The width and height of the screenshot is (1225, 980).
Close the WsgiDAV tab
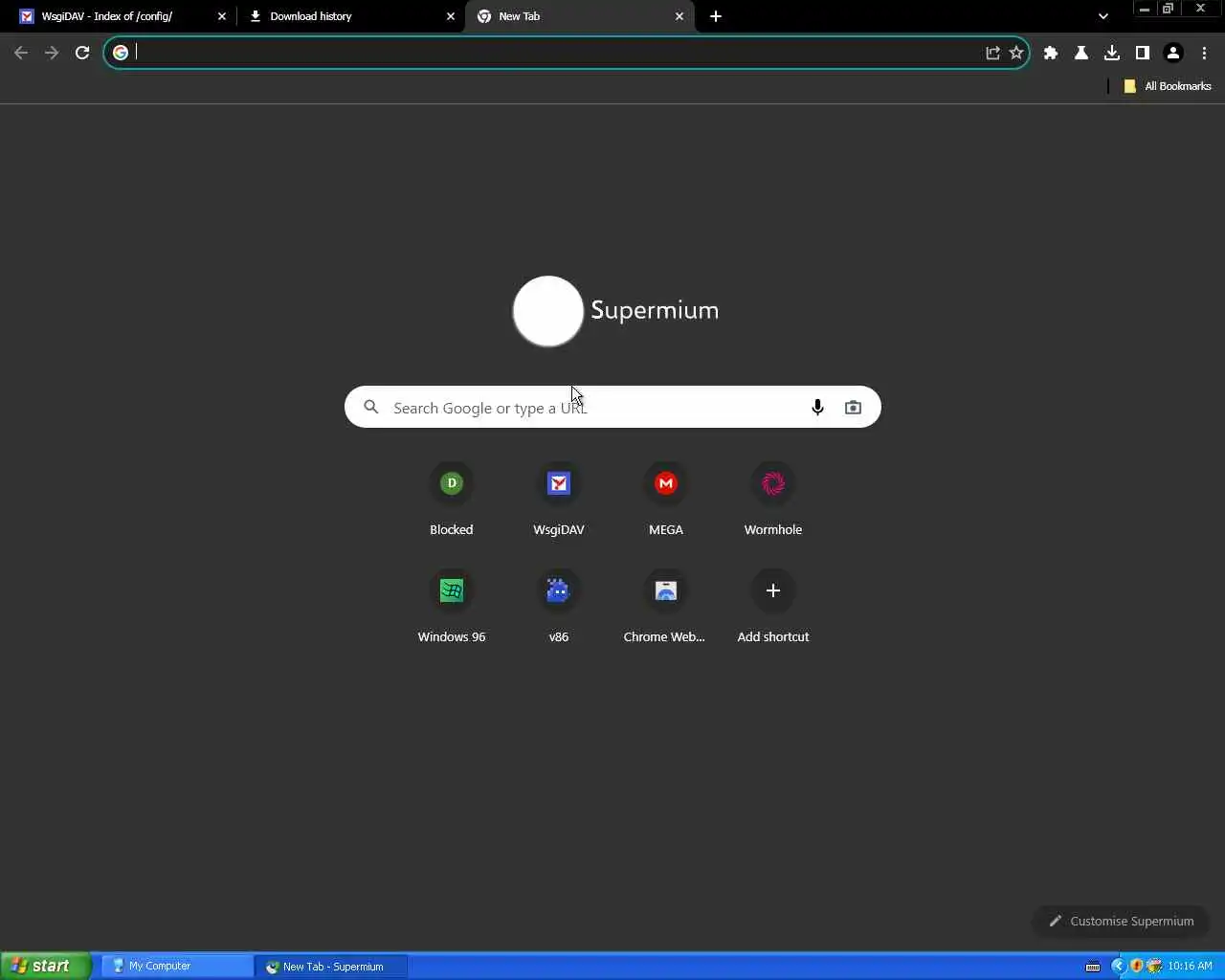[x=222, y=16]
